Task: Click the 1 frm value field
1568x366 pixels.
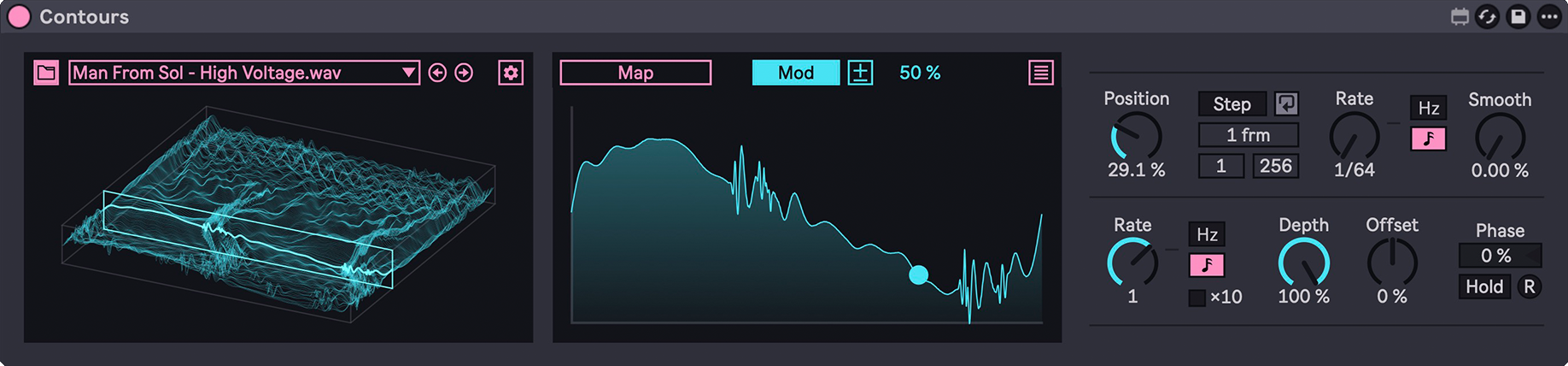Action: coord(1249,135)
